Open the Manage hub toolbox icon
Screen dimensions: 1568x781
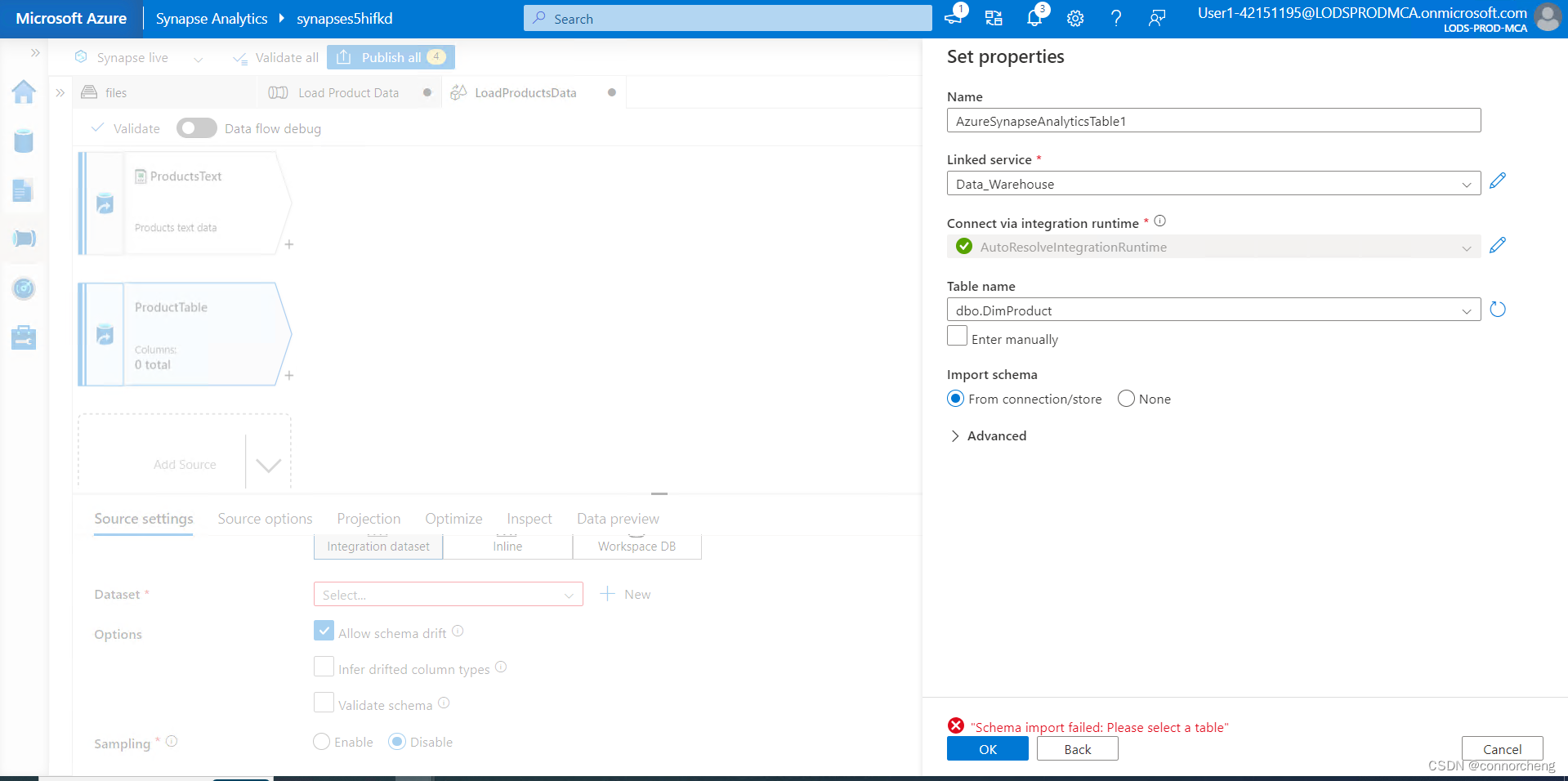pyautogui.click(x=24, y=337)
